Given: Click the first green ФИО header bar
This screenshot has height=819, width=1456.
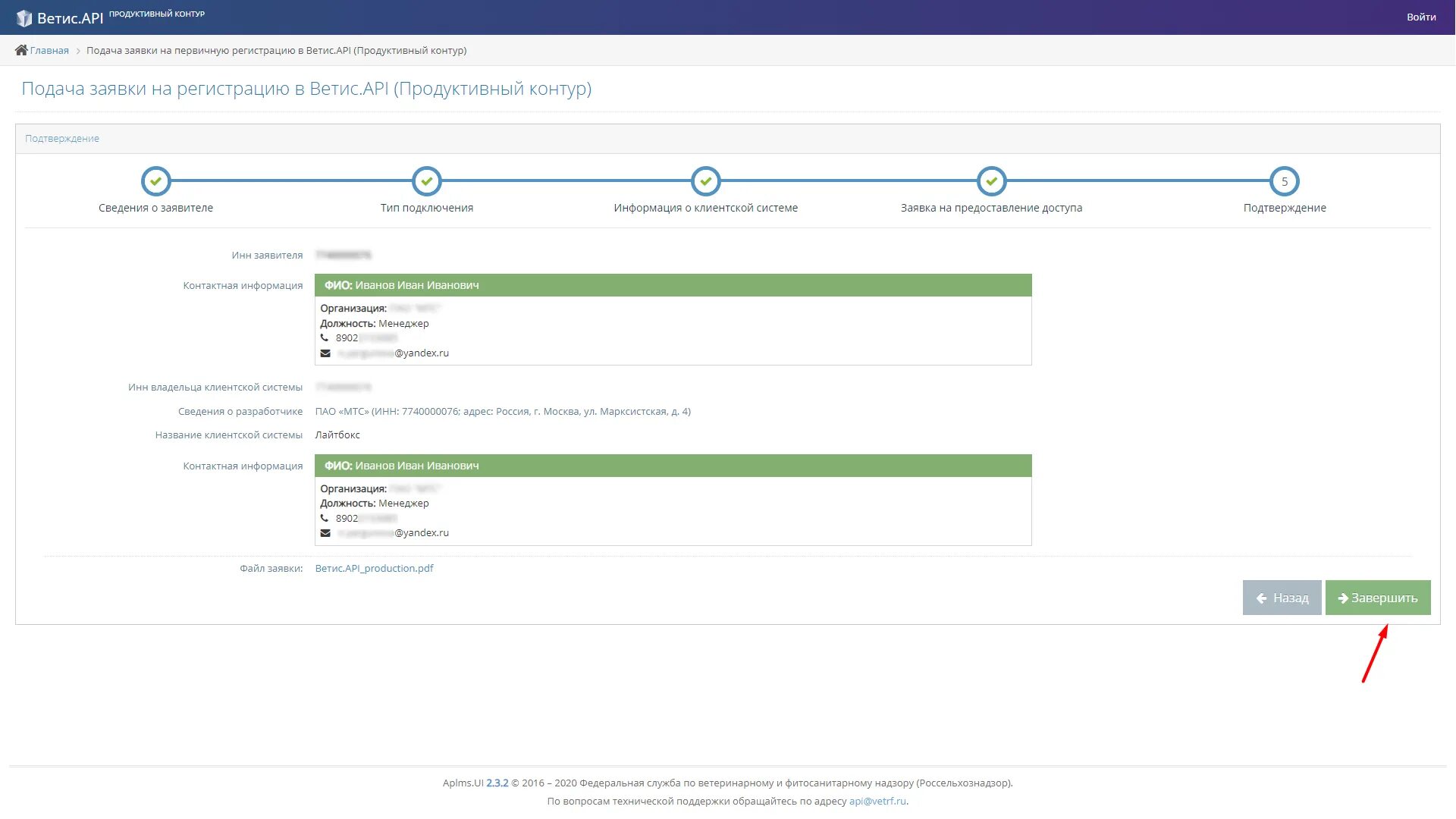Looking at the screenshot, I should [673, 285].
